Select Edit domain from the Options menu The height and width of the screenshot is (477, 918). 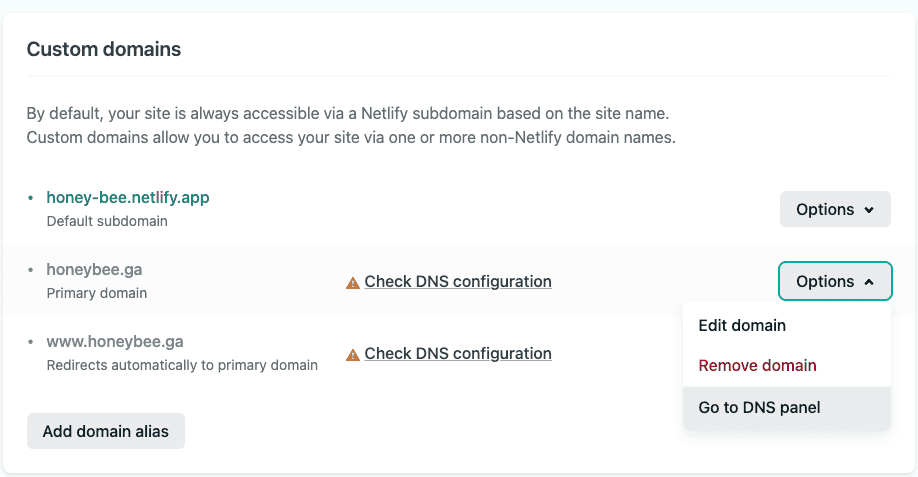click(742, 326)
